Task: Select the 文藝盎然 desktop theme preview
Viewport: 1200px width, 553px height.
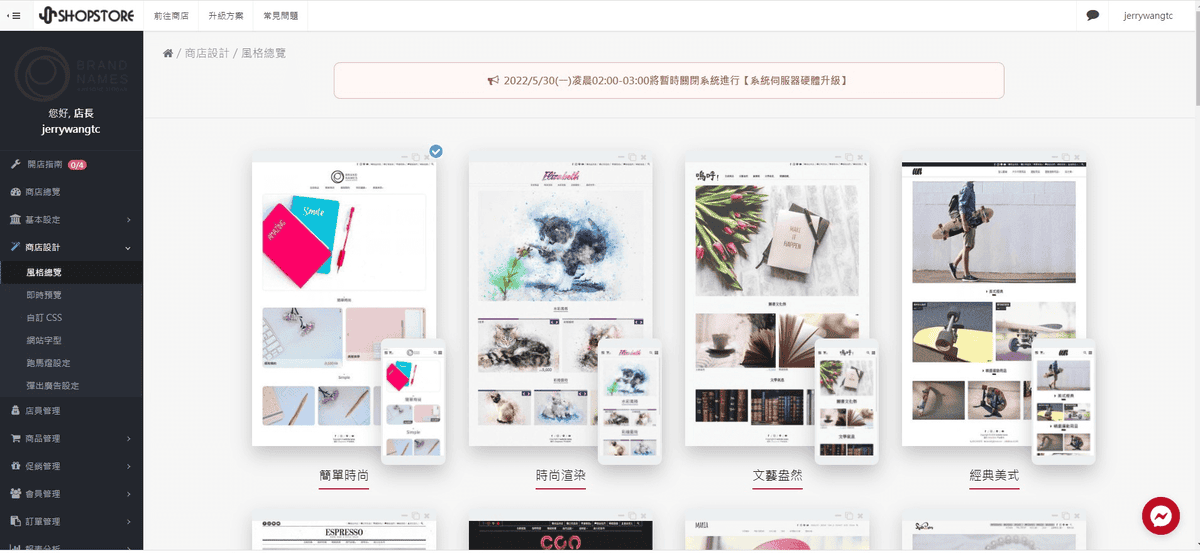Action: tap(777, 300)
